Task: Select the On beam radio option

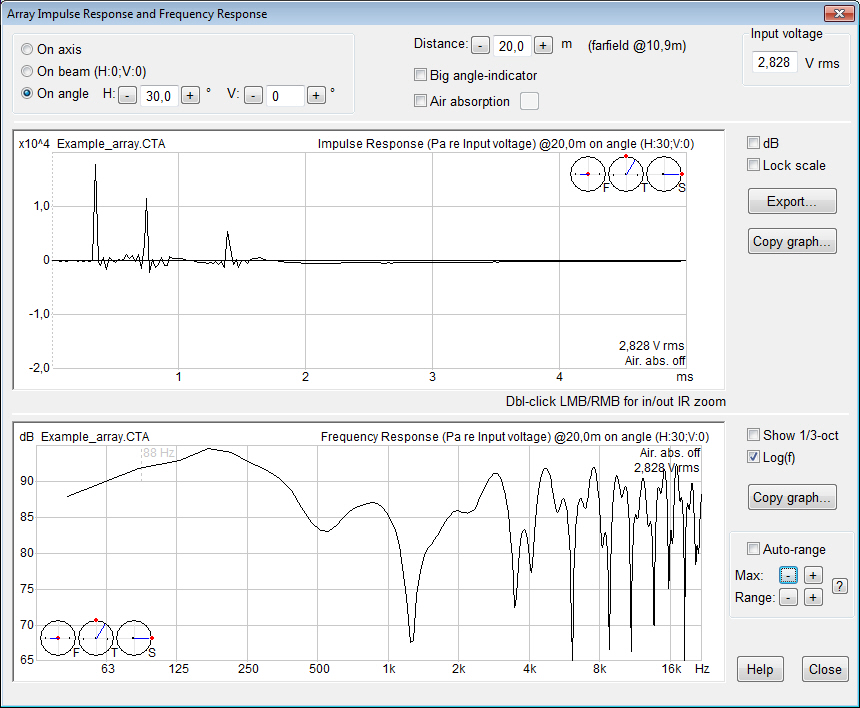Action: [28, 71]
